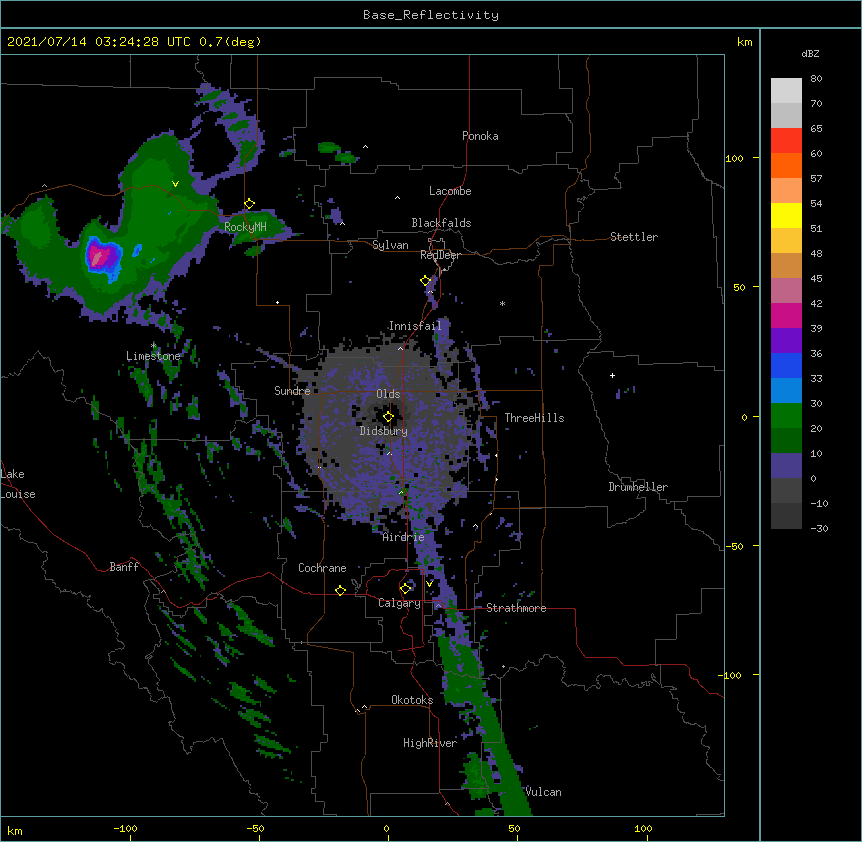The image size is (862, 842).
Task: Pick the red 60-65 dBZ legend swatch
Action: pos(786,141)
